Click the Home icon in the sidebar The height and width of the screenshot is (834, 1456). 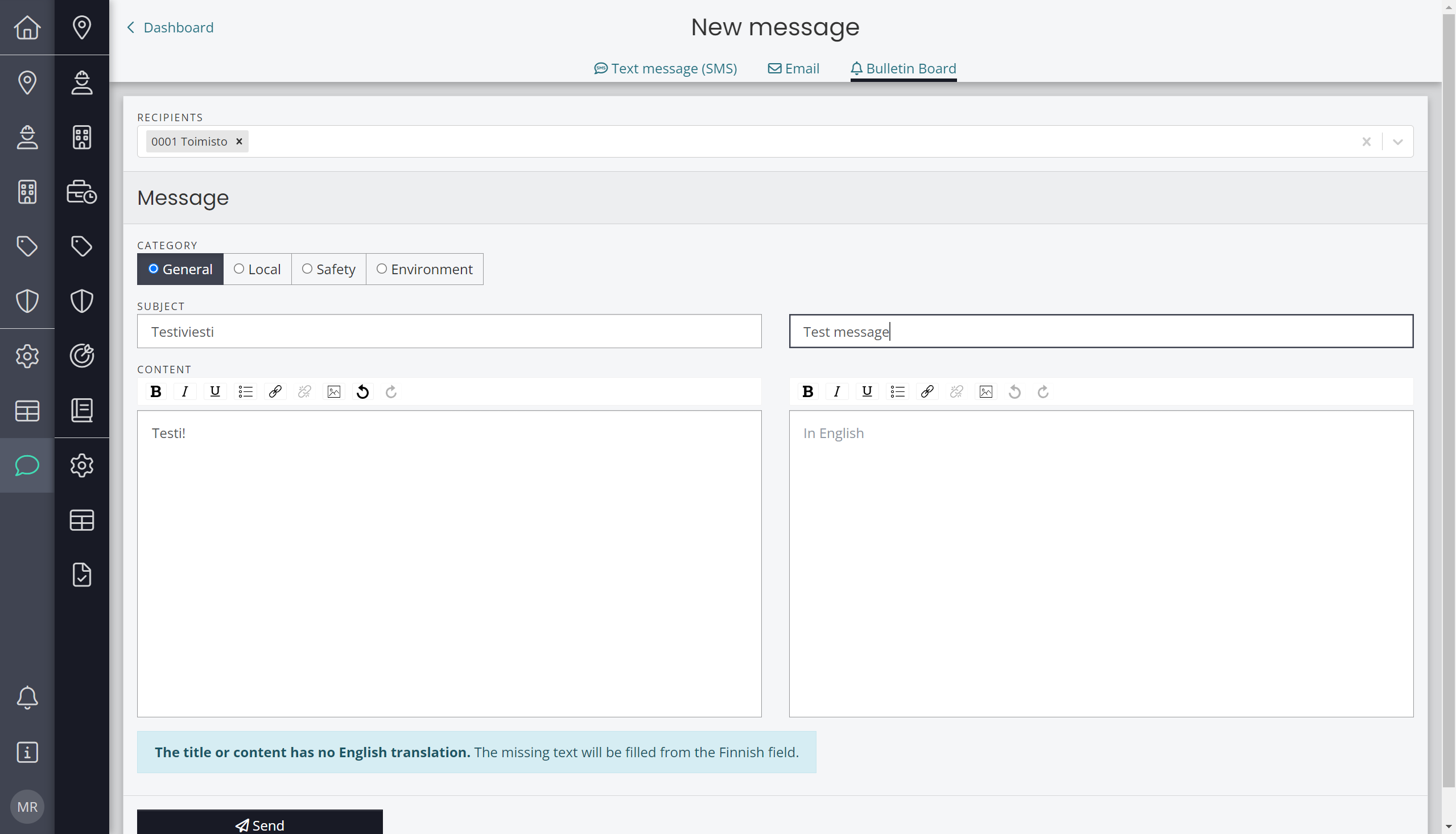pos(27,27)
